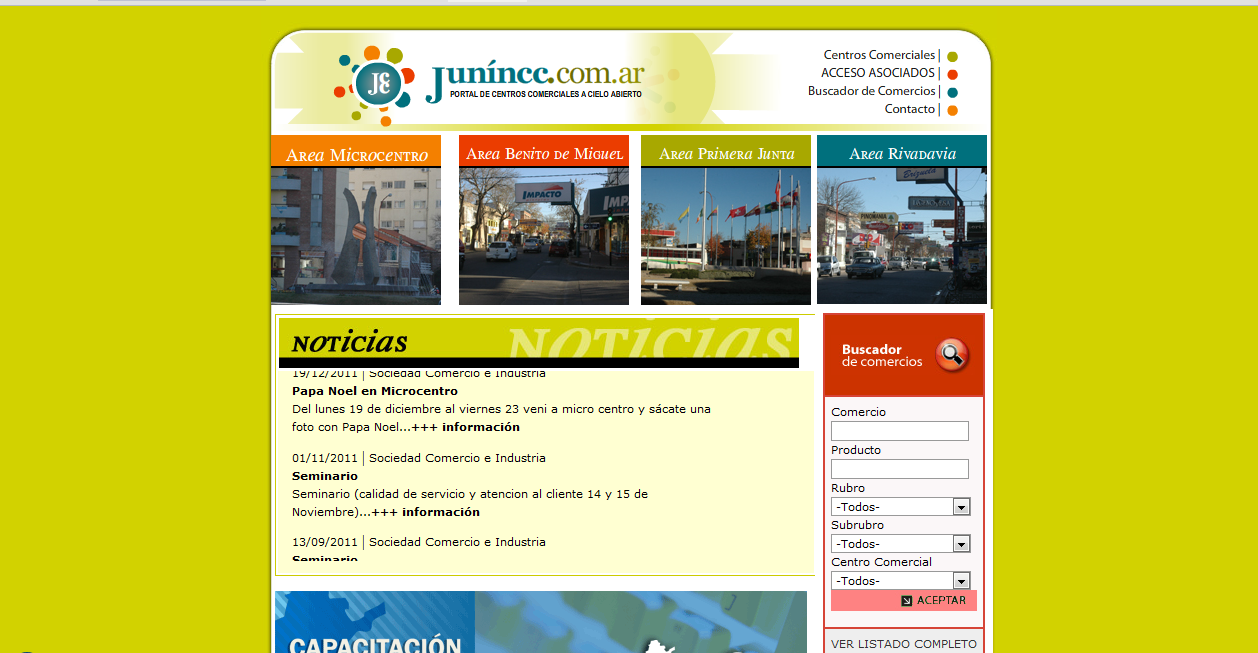Click the Buscador de comercios red banner
1258x653 pixels.
[904, 355]
